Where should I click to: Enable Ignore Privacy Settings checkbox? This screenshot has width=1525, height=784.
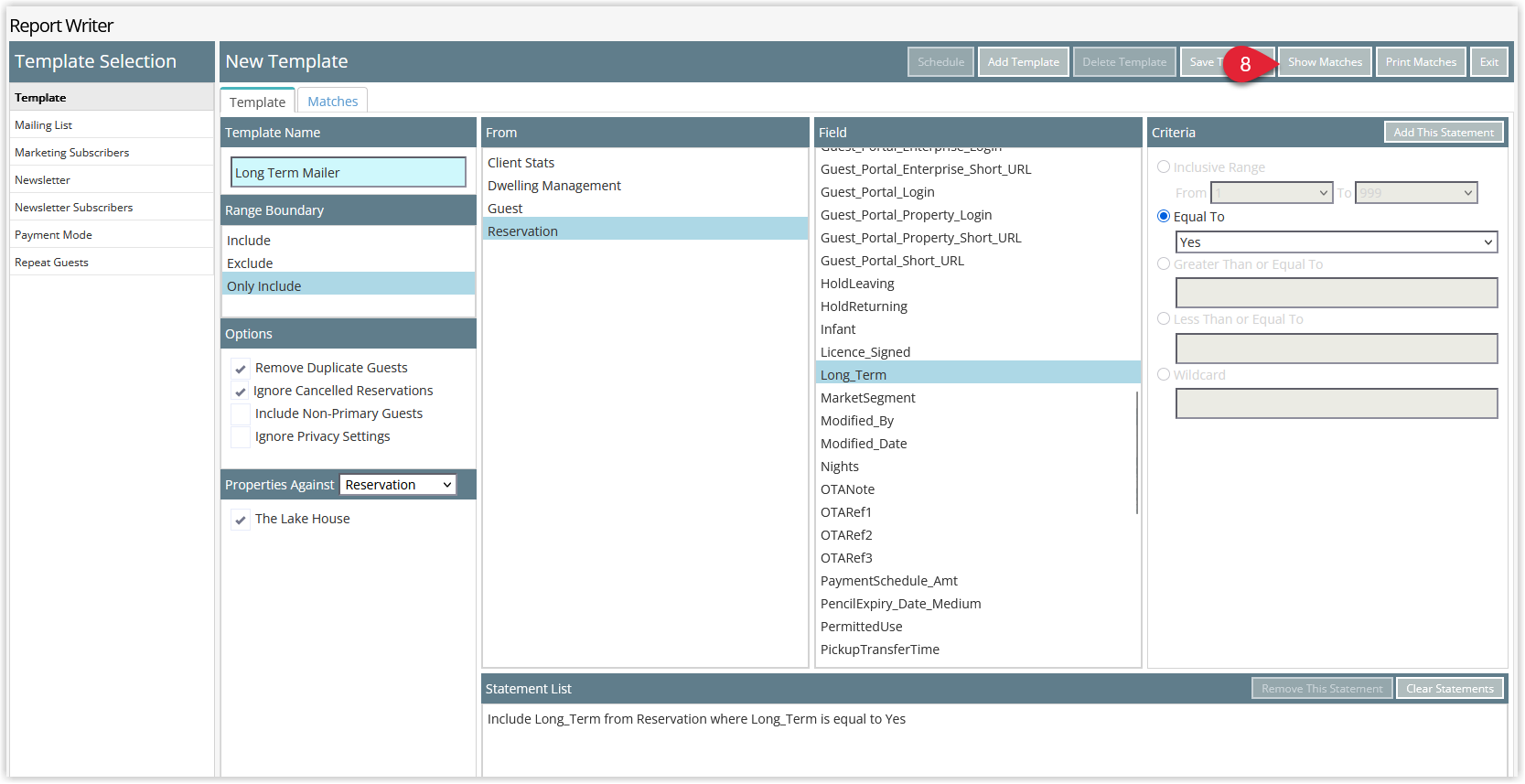241,437
